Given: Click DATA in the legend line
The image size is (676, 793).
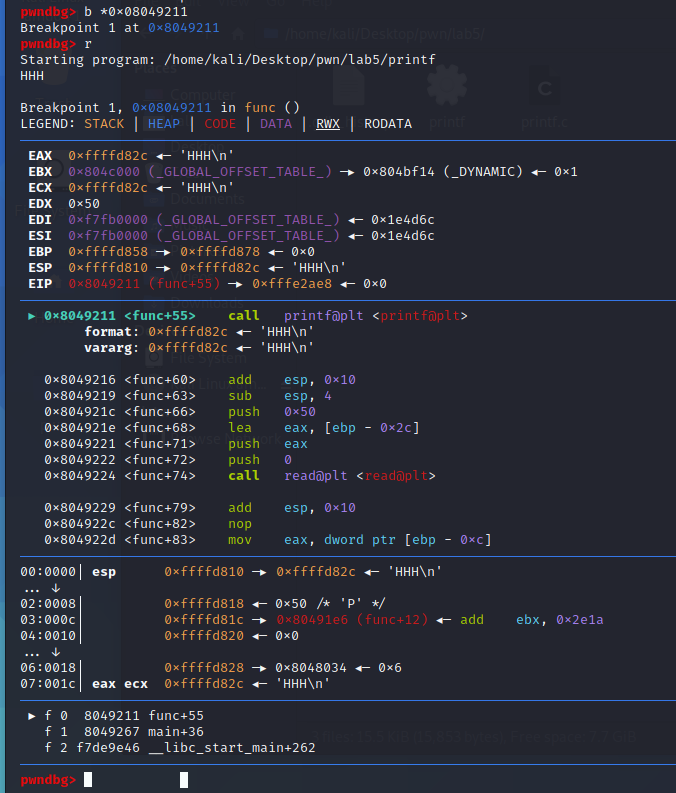Looking at the screenshot, I should [x=276, y=123].
